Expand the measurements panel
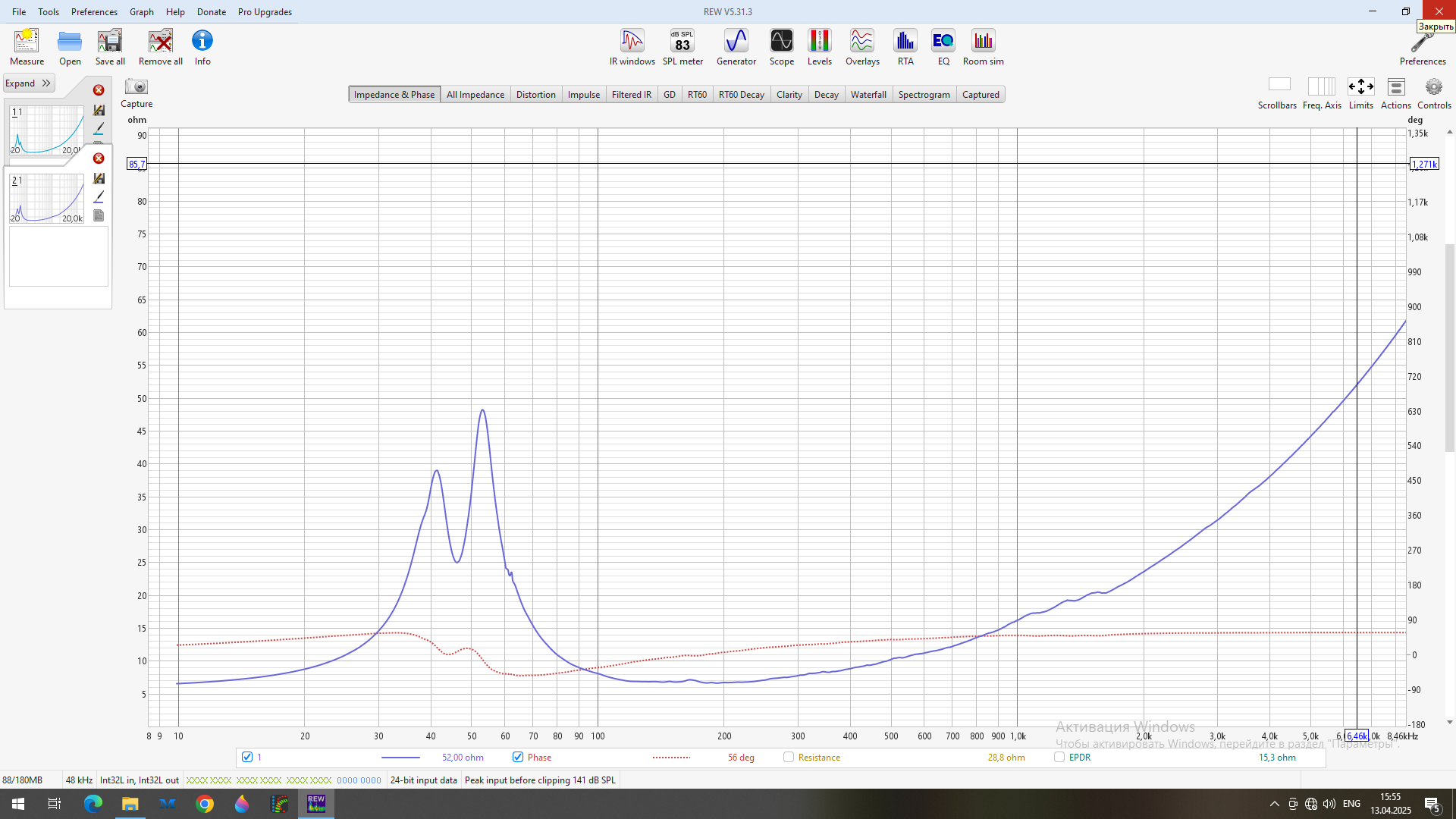Viewport: 1456px width, 819px height. click(28, 83)
